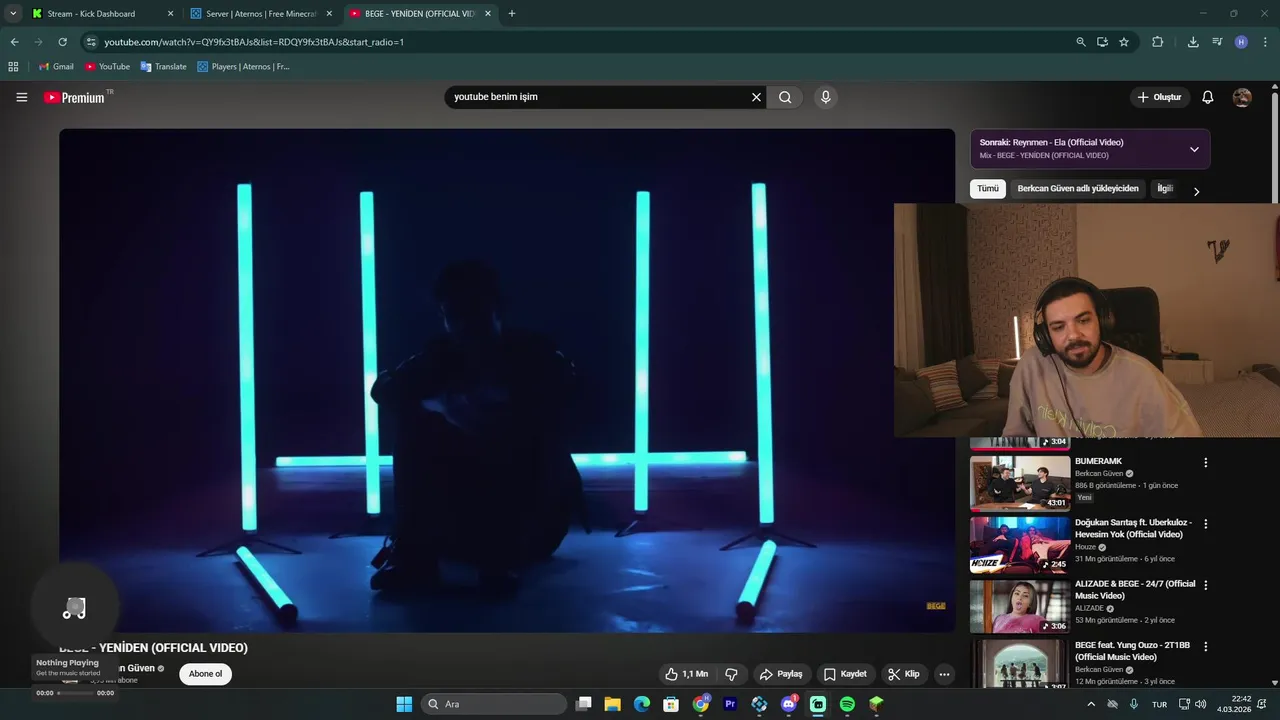Image resolution: width=1280 pixels, height=720 pixels.
Task: Reload the page in Chrome
Action: click(x=62, y=42)
